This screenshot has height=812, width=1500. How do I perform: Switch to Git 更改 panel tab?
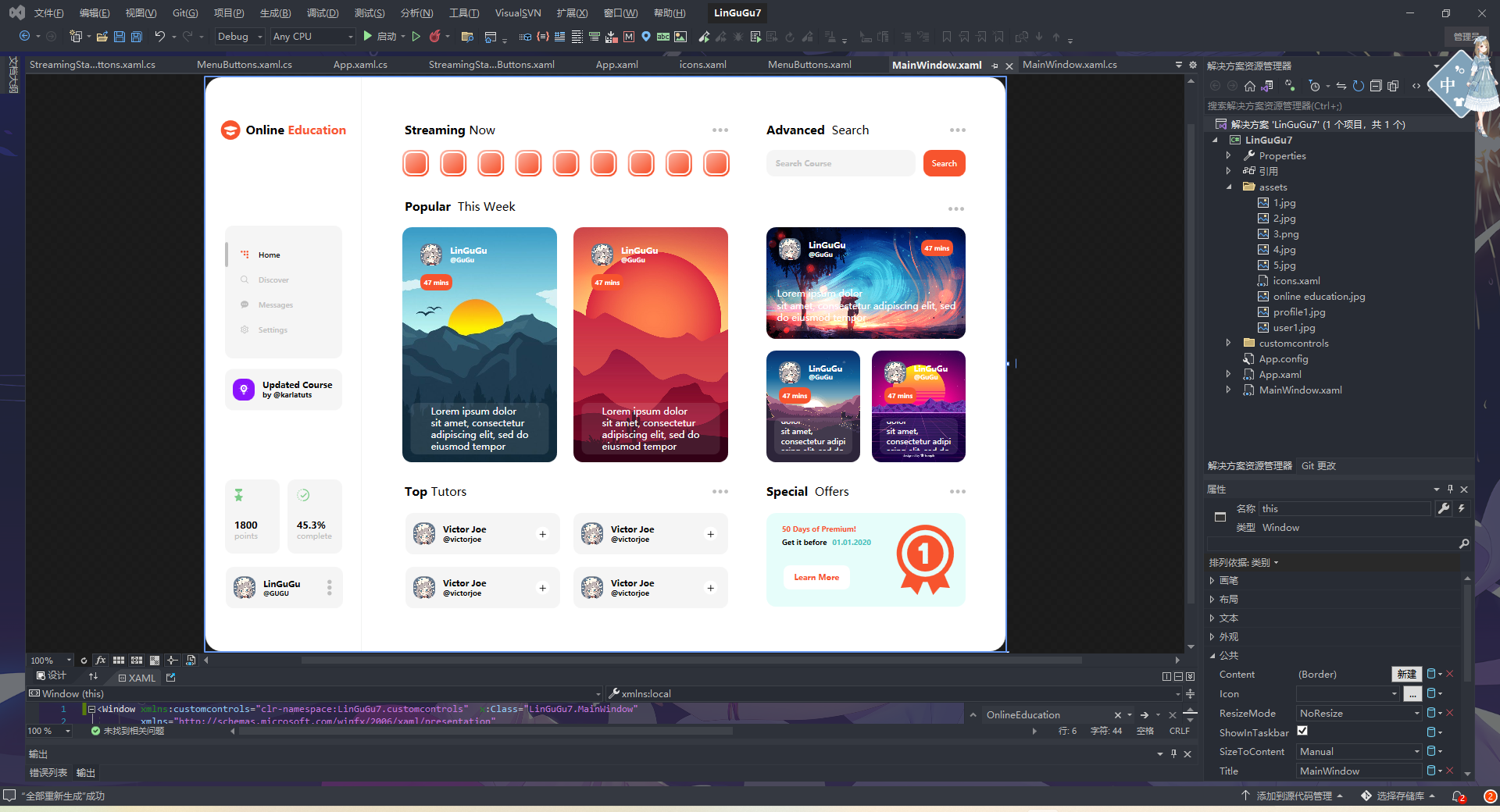tap(1319, 466)
